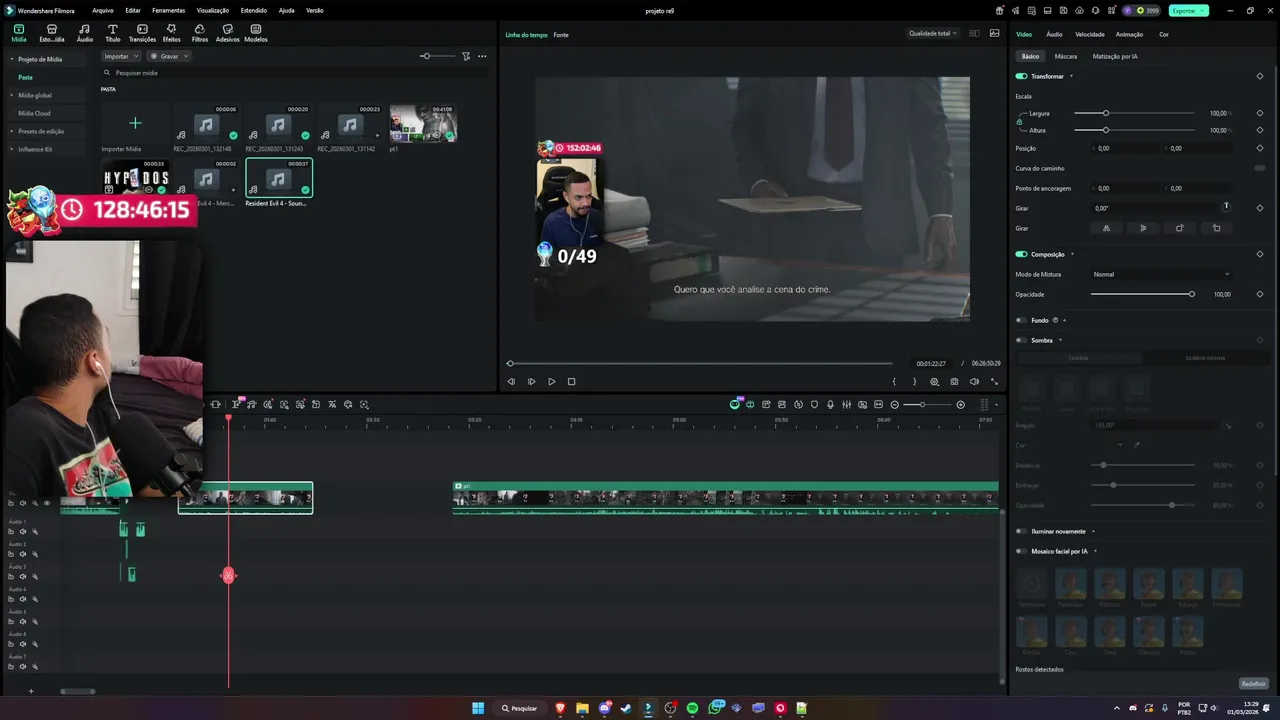Expand the Mídia global item
This screenshot has height=720, width=1280.
tap(12, 95)
